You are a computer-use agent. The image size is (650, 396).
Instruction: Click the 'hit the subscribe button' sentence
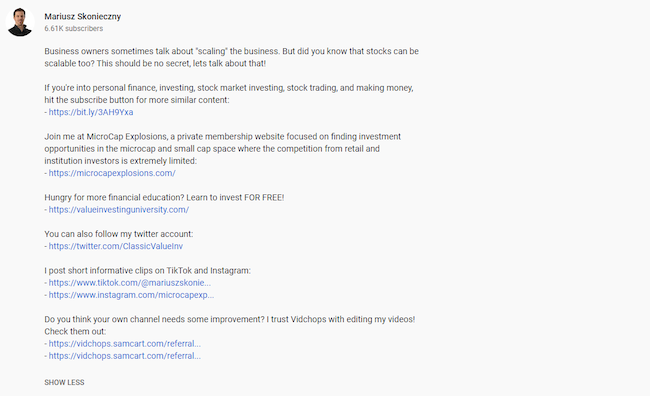[137, 100]
